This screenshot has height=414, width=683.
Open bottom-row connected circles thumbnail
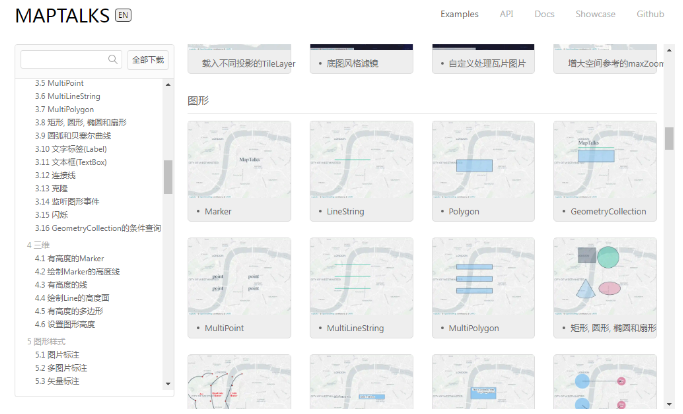coord(605,382)
